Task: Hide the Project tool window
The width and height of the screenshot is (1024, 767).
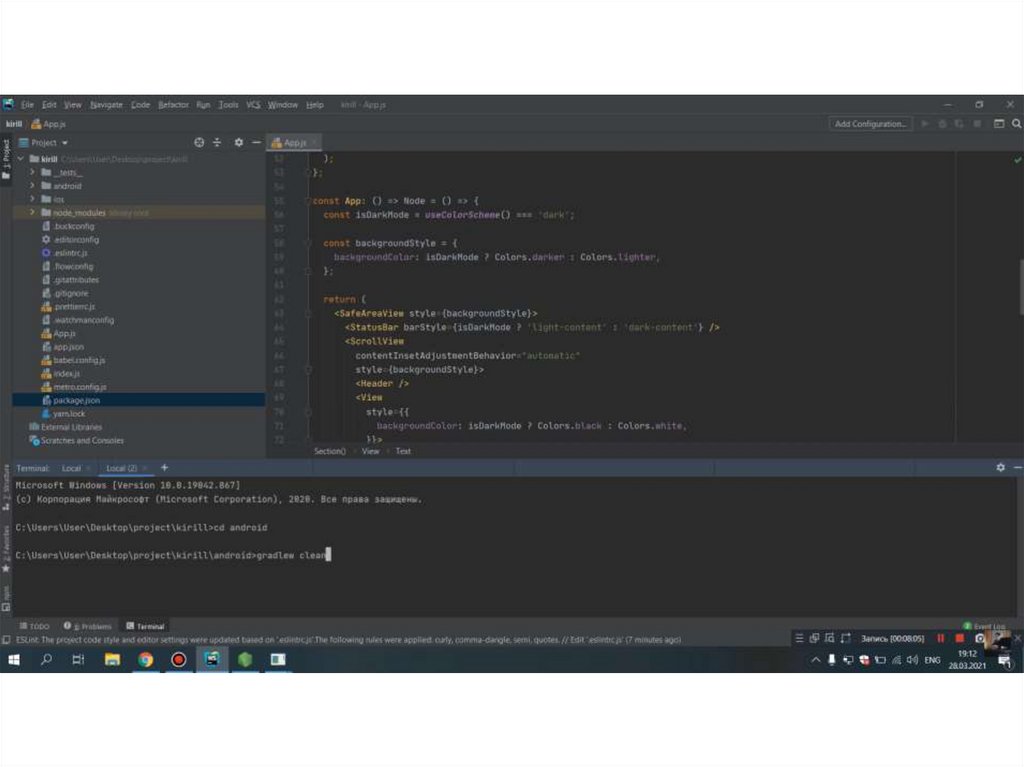Action: point(257,142)
